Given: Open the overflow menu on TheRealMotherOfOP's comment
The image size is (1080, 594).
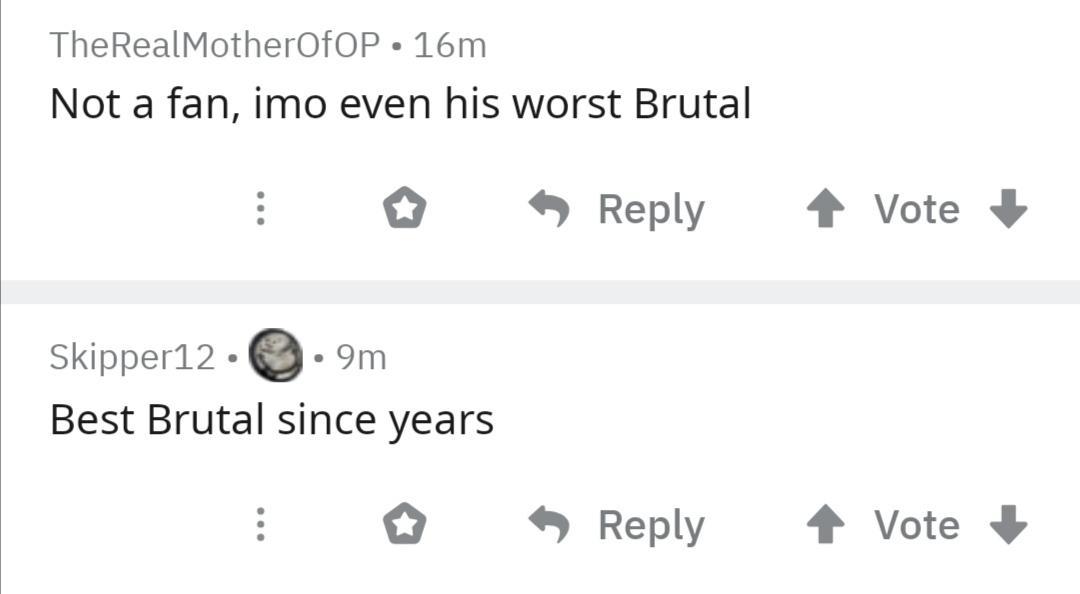Looking at the screenshot, I should 261,208.
